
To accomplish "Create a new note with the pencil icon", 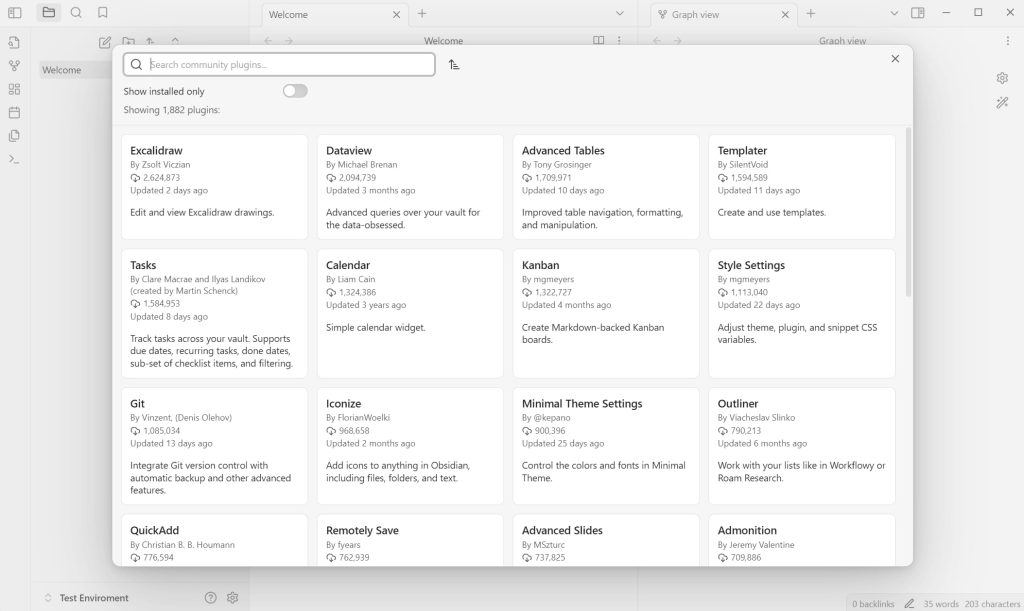I will pyautogui.click(x=106, y=42).
